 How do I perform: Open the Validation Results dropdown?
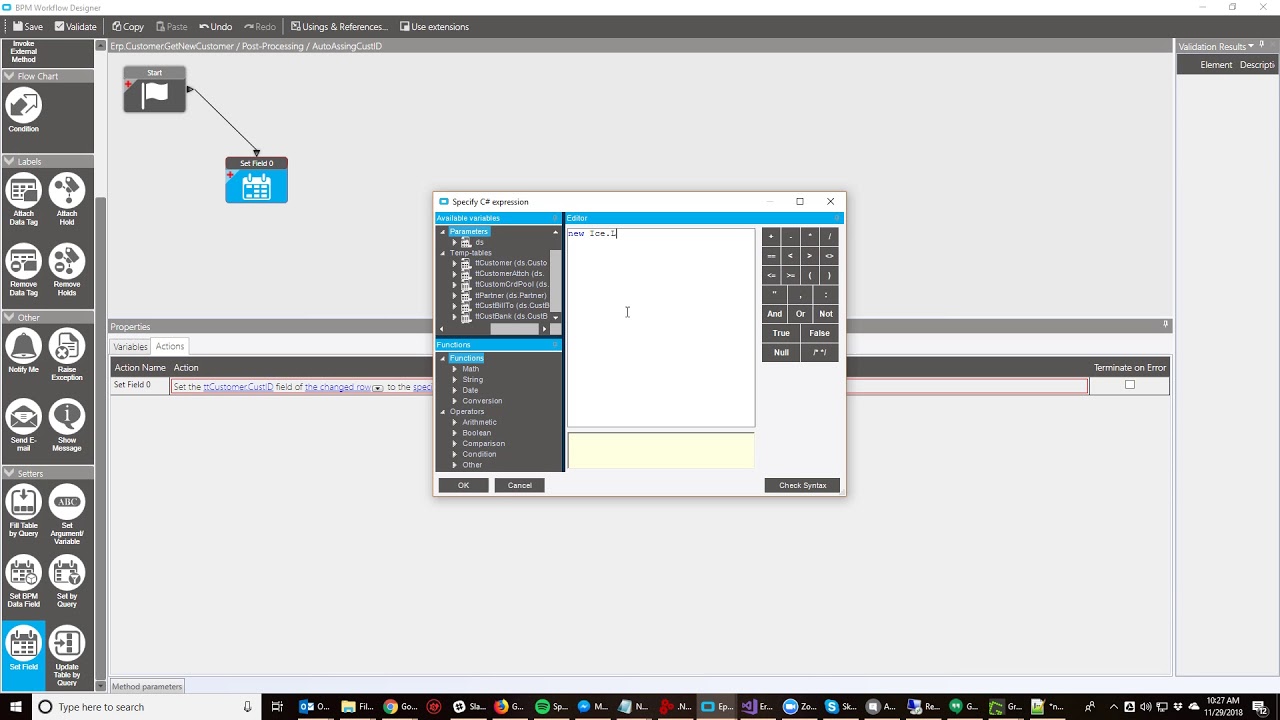[x=1251, y=47]
